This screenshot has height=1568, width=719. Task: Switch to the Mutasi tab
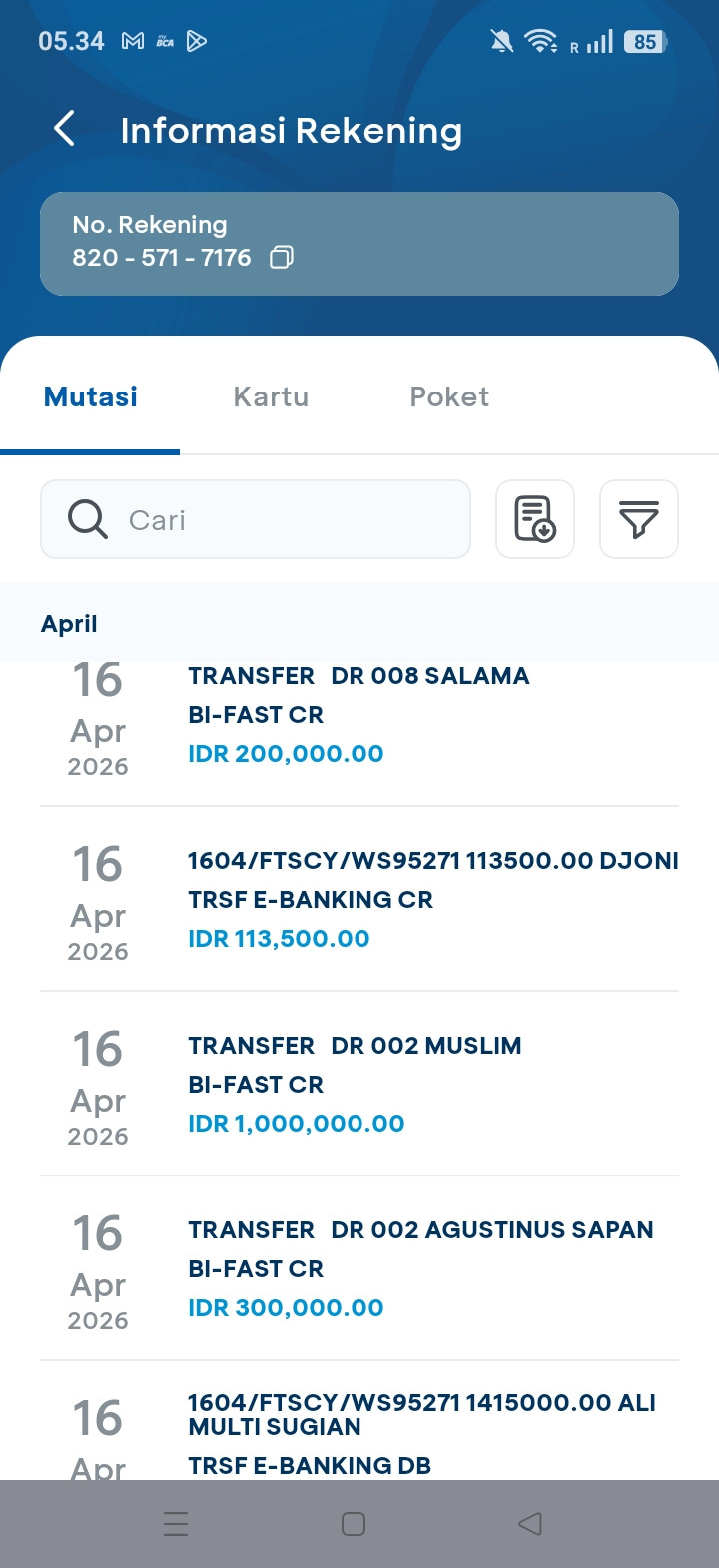point(91,396)
